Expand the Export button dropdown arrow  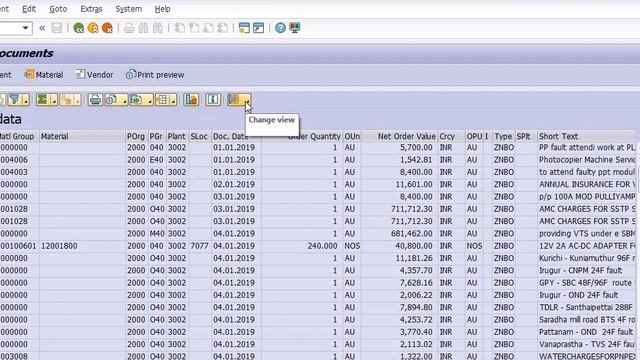coord(149,101)
